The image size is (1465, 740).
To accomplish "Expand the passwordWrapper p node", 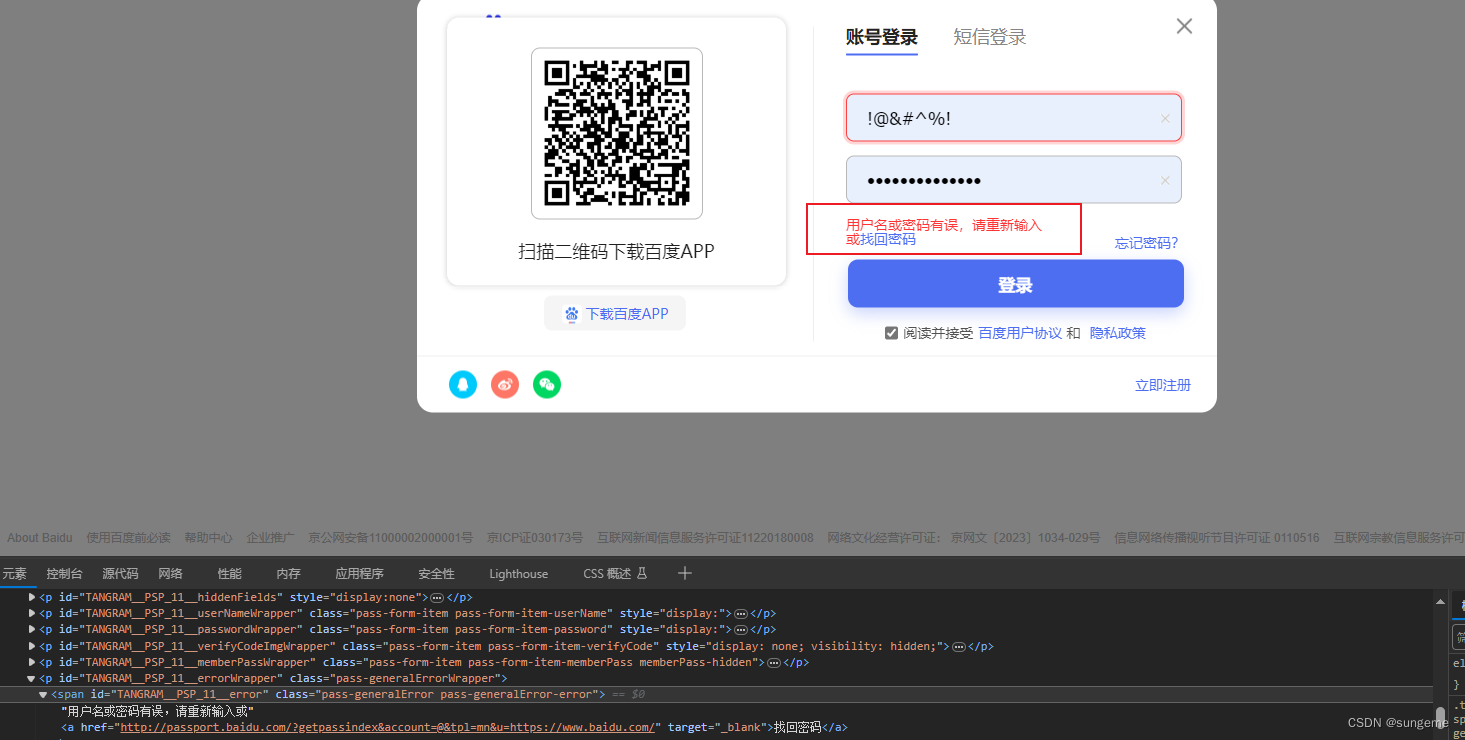I will tap(32, 629).
